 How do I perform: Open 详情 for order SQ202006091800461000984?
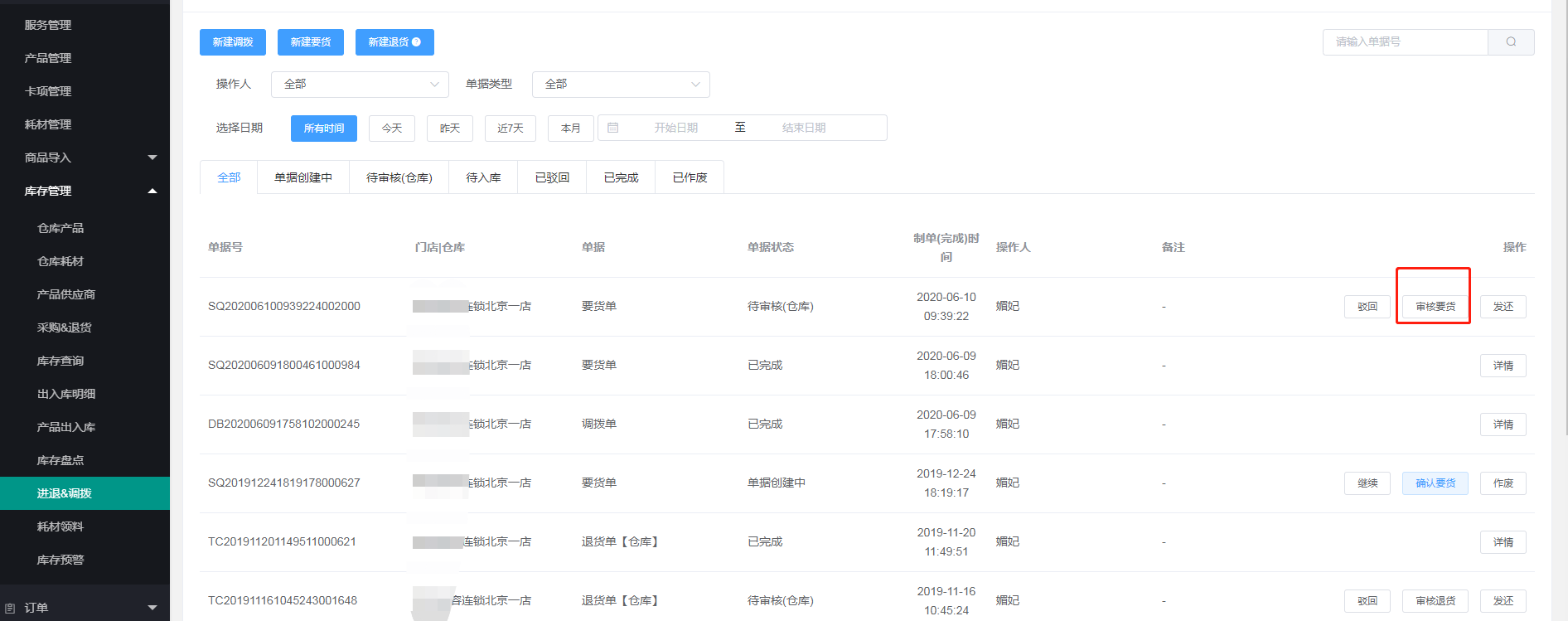(1503, 366)
